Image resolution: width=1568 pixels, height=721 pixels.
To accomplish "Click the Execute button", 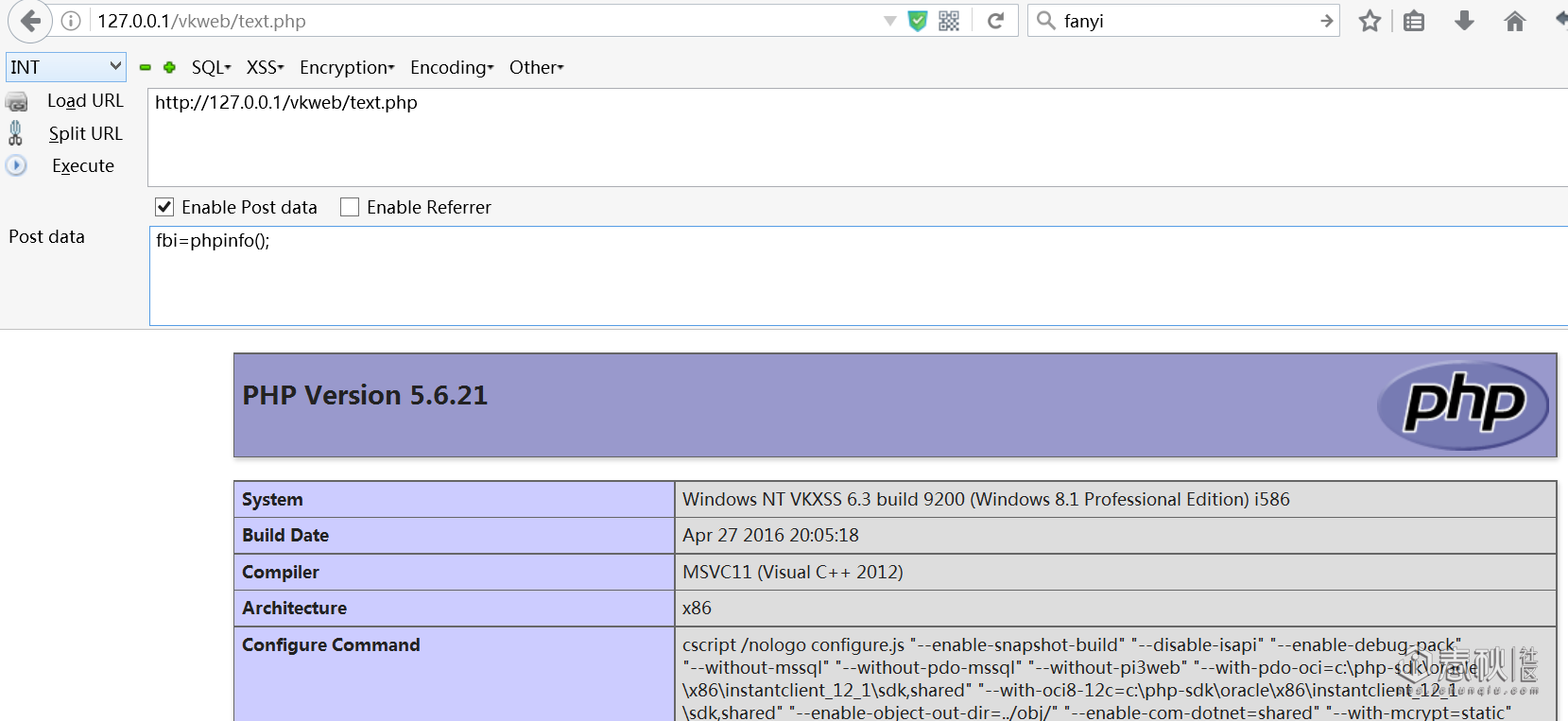I will [83, 165].
